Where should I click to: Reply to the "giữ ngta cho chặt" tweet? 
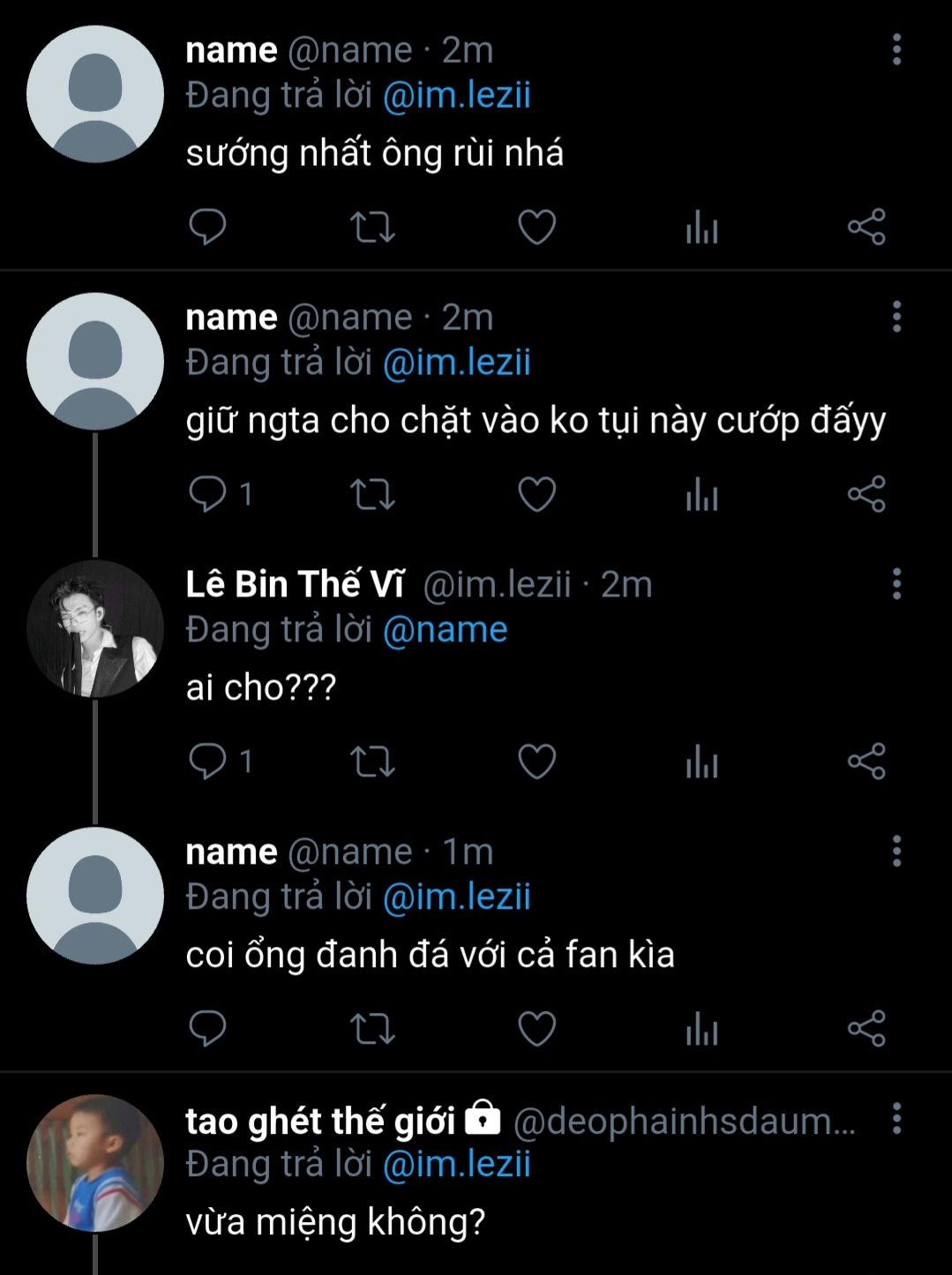click(x=208, y=494)
